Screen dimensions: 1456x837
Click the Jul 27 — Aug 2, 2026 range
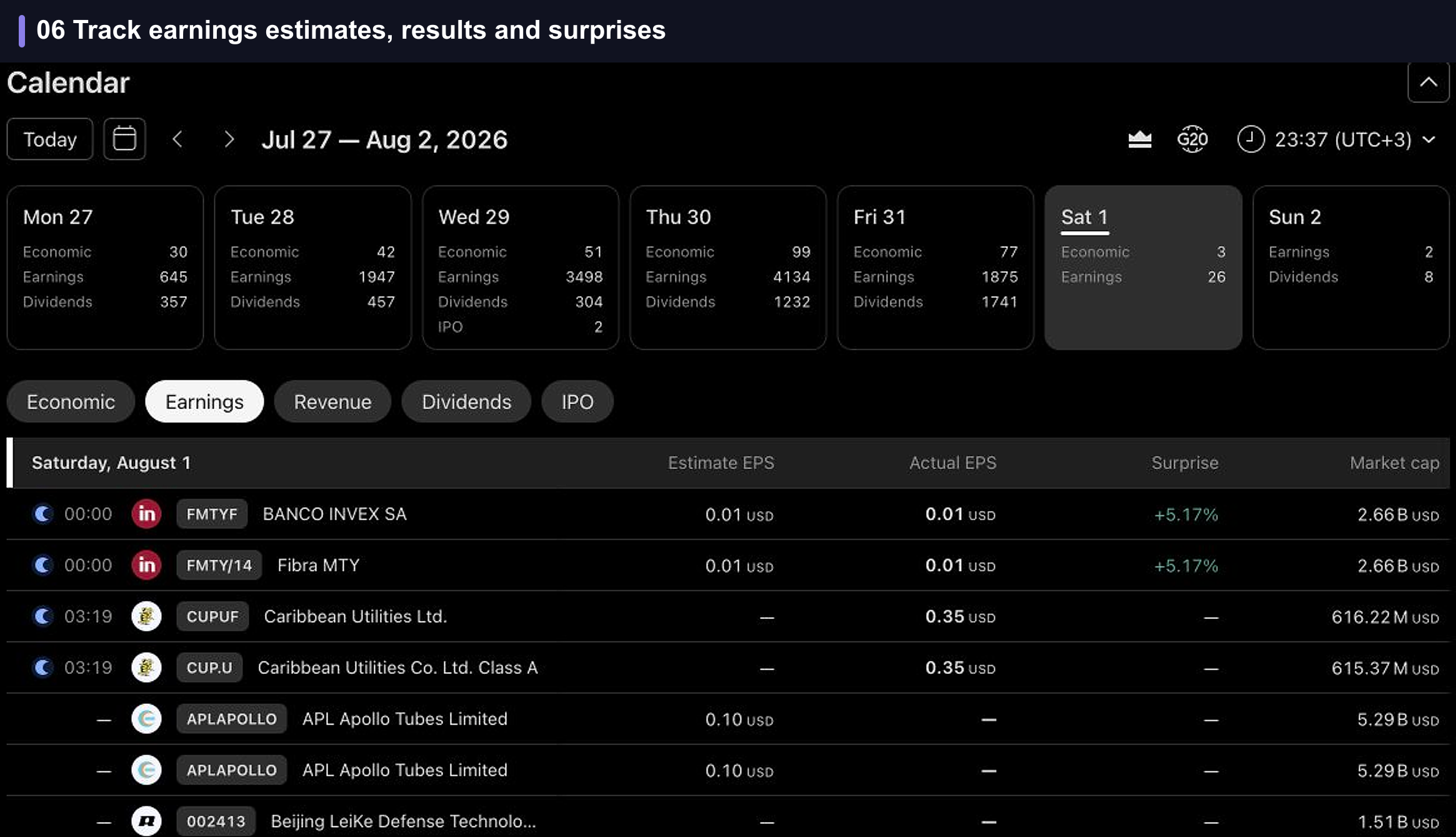384,139
